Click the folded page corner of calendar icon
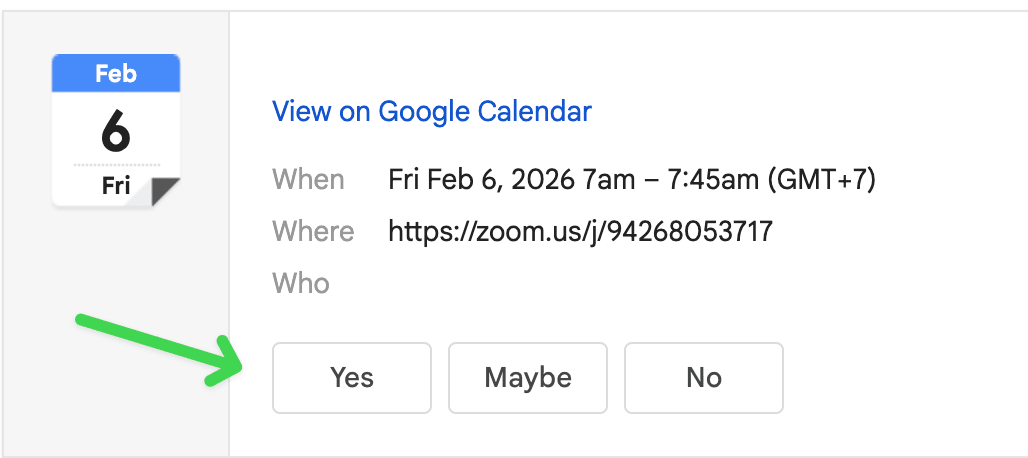1028x458 pixels. (165, 191)
